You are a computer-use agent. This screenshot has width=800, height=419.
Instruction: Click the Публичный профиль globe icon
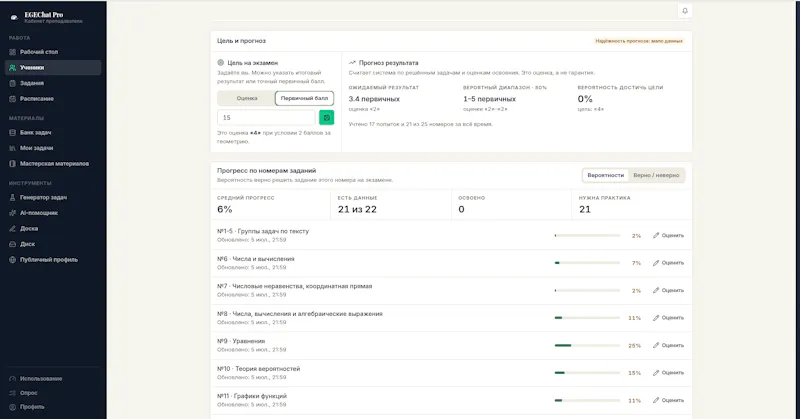[13, 260]
